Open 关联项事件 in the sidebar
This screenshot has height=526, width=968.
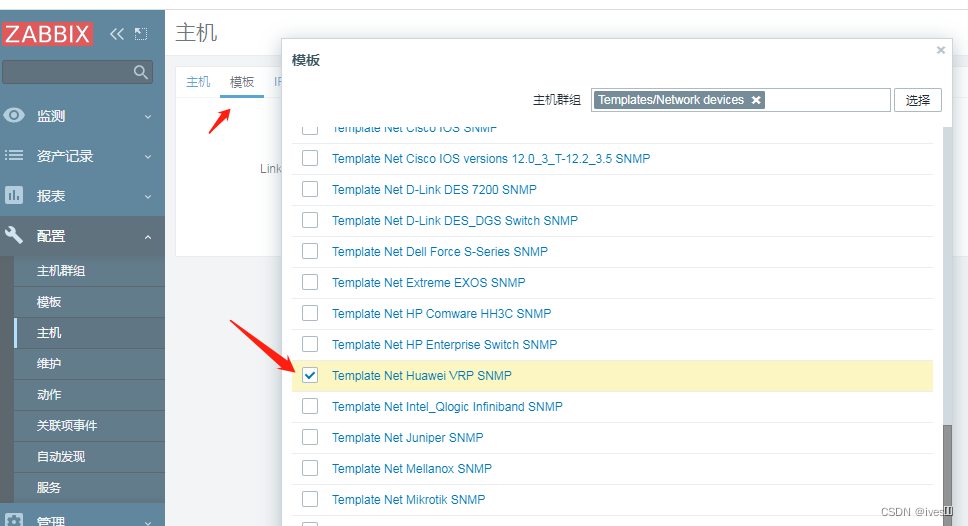pos(67,425)
